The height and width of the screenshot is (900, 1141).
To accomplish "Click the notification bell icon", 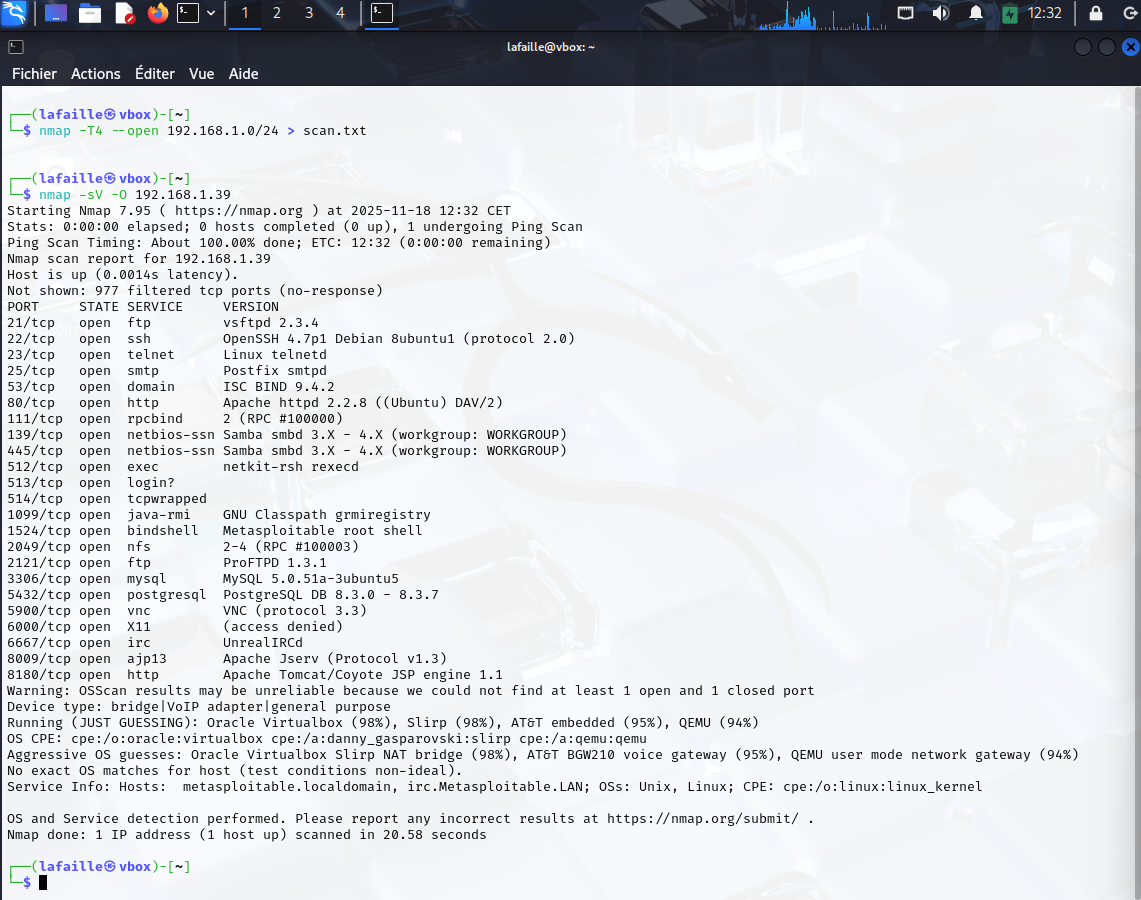I will tap(976, 14).
